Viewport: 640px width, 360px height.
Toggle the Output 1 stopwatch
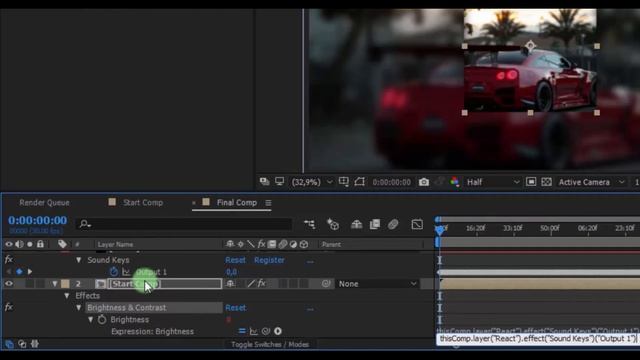[114, 272]
